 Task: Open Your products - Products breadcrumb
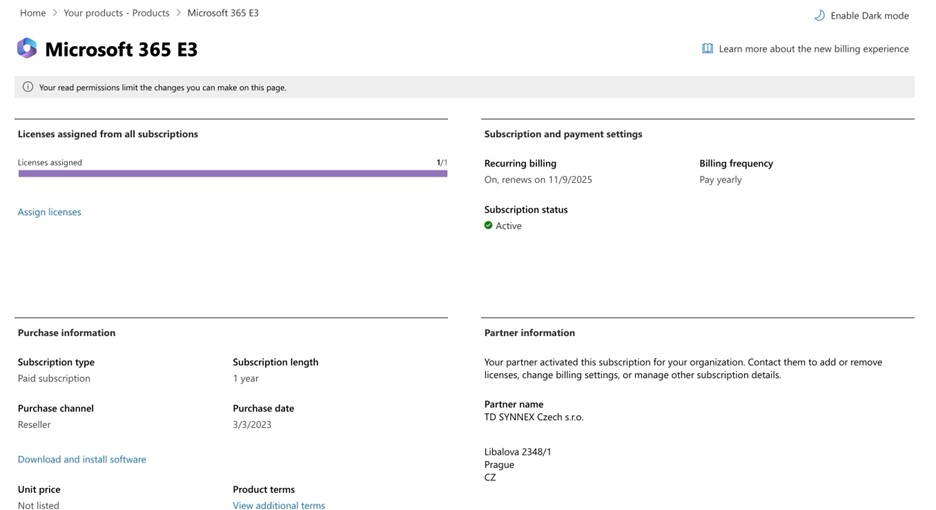tap(116, 13)
